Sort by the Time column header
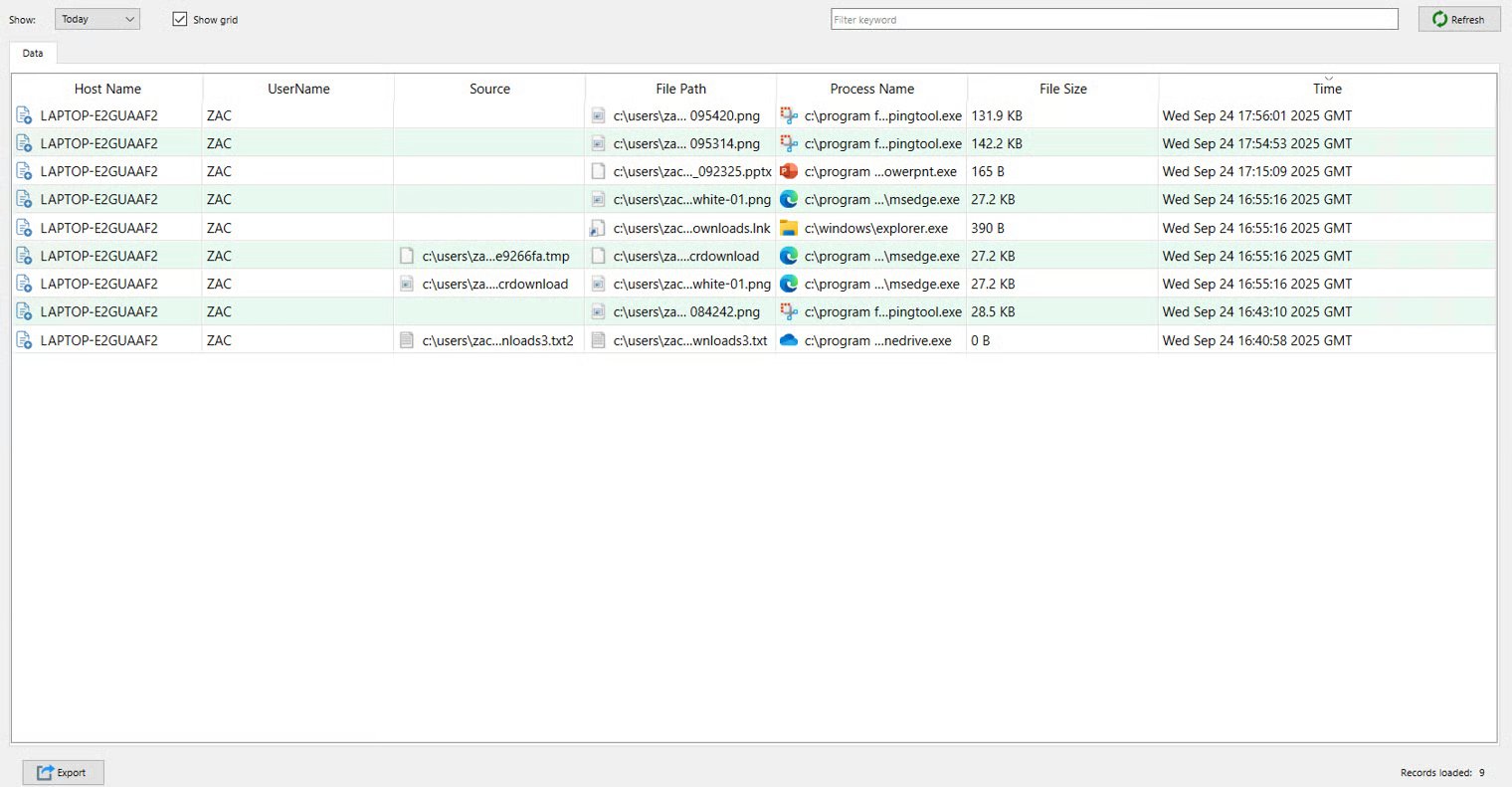This screenshot has width=1512, height=787. (1327, 89)
